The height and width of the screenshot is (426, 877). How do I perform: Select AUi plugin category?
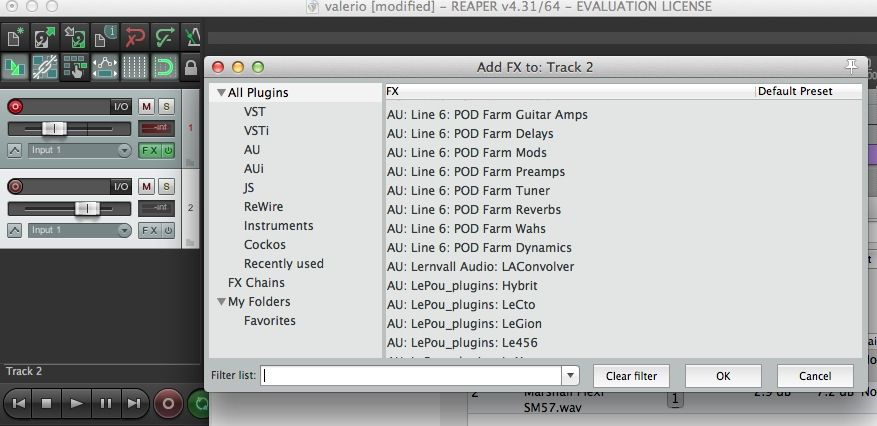pos(254,169)
